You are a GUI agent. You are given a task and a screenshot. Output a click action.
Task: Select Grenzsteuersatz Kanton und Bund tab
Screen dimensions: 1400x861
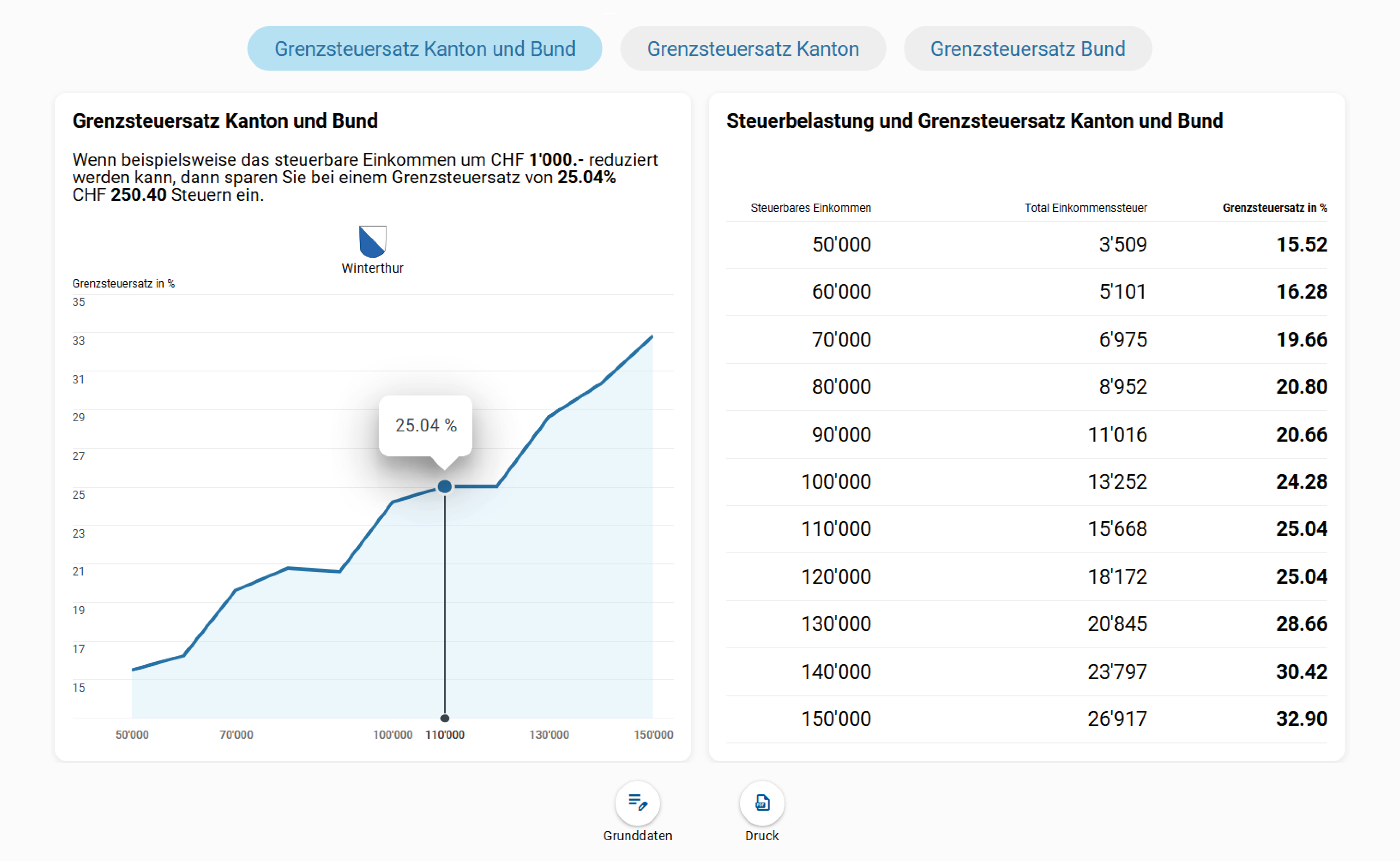[x=424, y=48]
